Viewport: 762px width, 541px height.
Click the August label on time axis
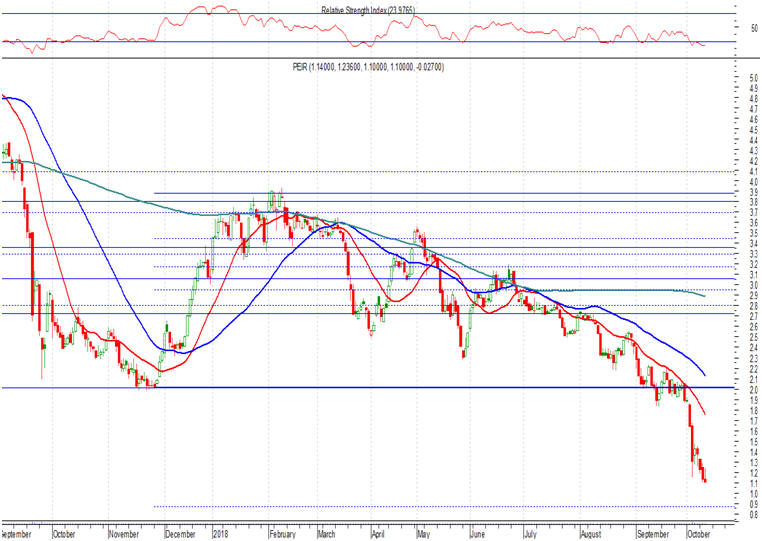592,534
